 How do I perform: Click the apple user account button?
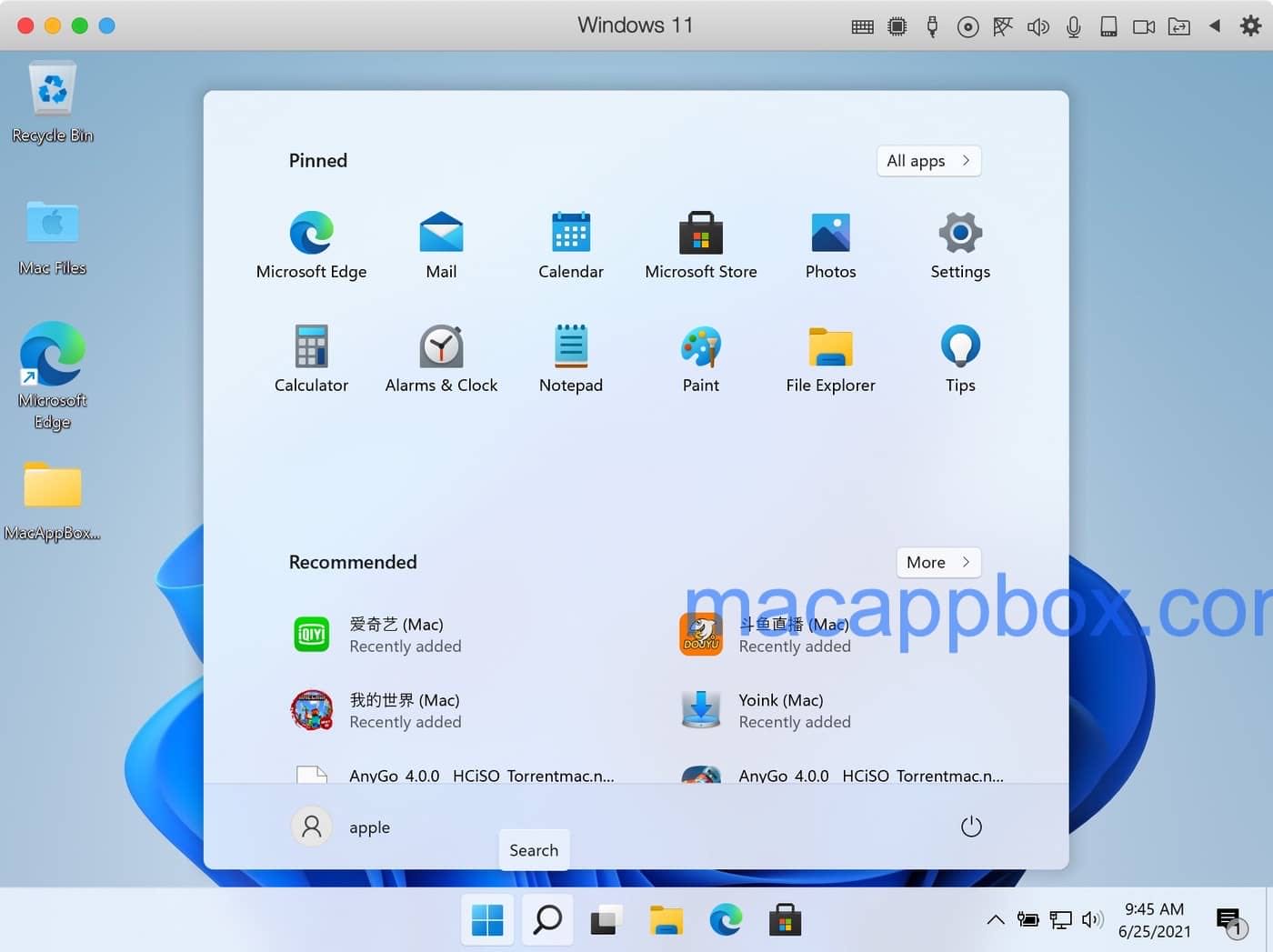tap(342, 827)
